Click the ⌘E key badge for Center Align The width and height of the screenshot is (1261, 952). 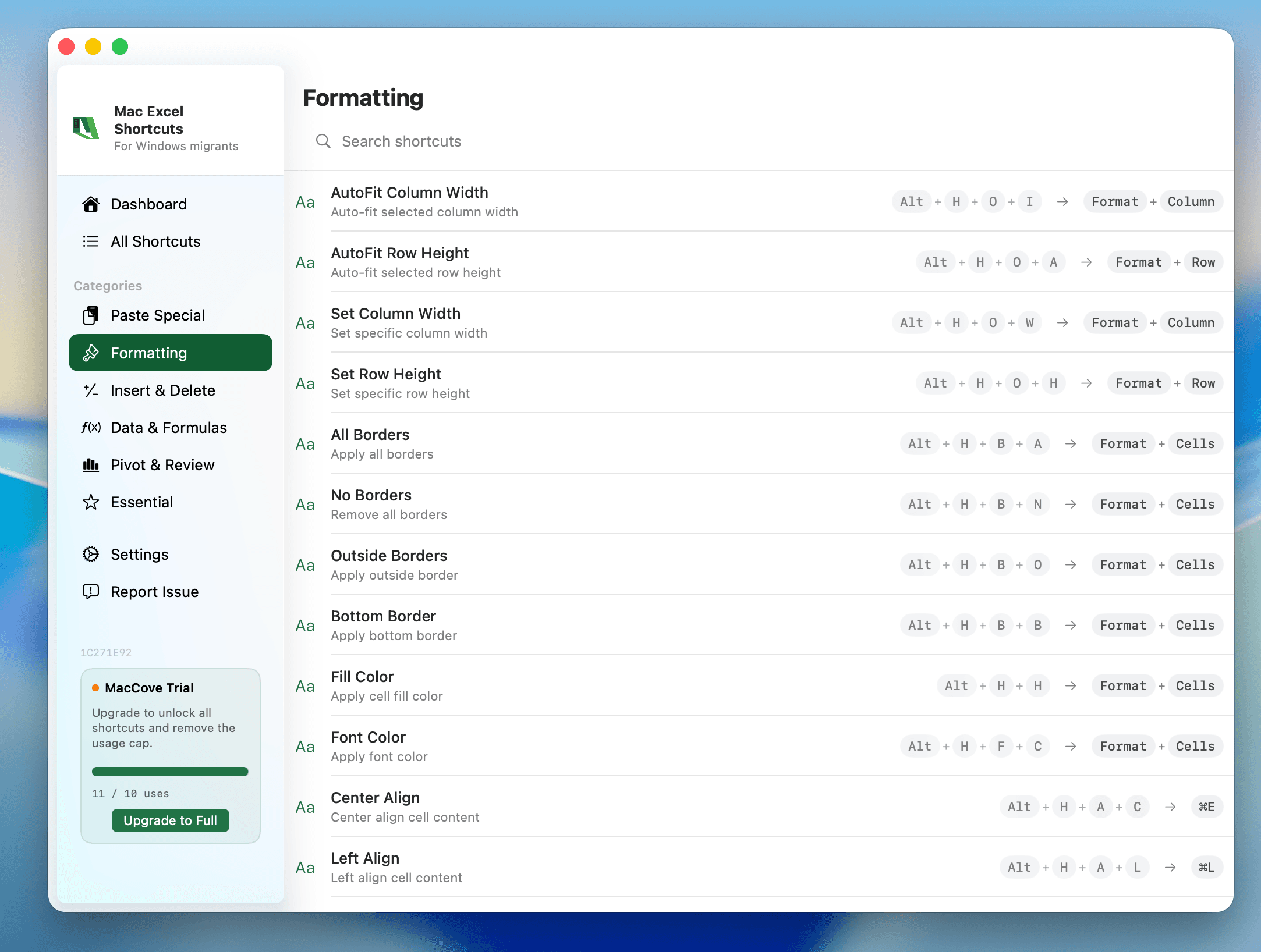pos(1207,807)
